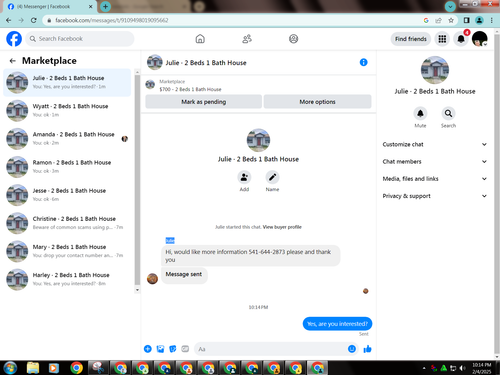
Task: Open Chrome tab search dropdown
Action: coord(450,6)
